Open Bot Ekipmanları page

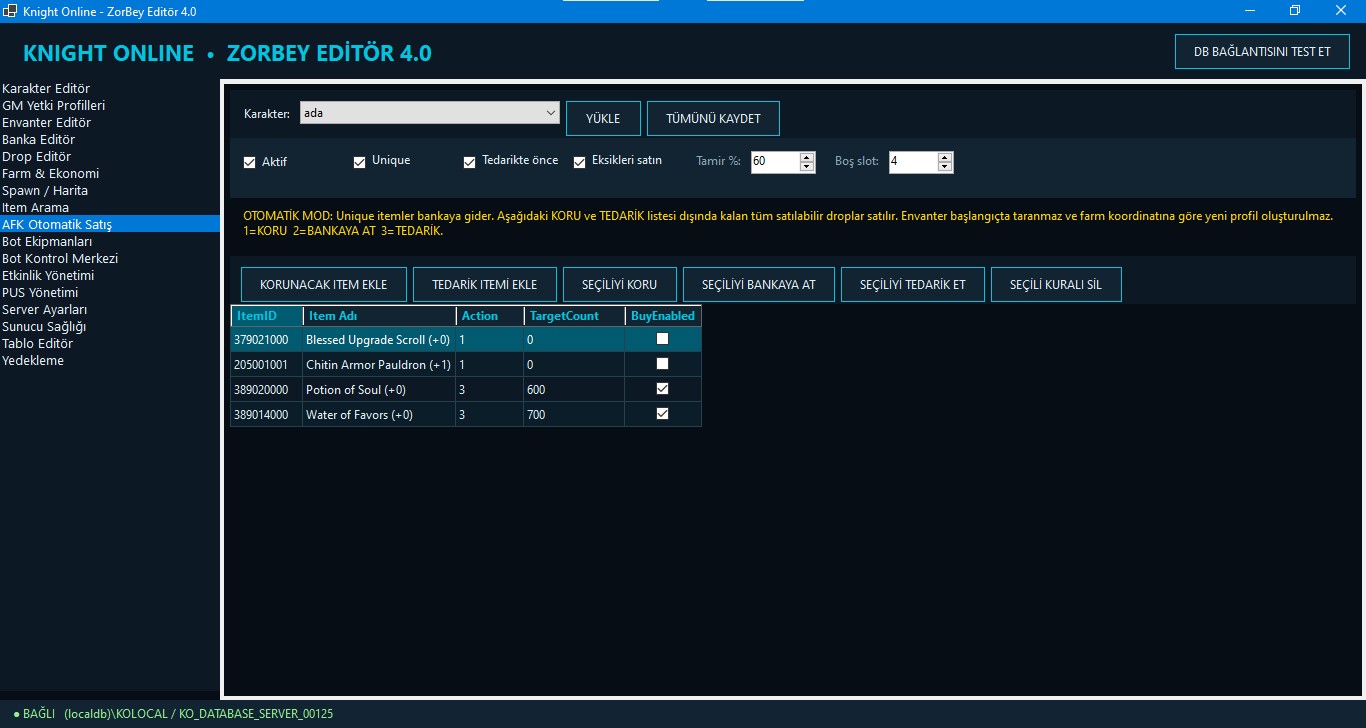pyautogui.click(x=109, y=242)
